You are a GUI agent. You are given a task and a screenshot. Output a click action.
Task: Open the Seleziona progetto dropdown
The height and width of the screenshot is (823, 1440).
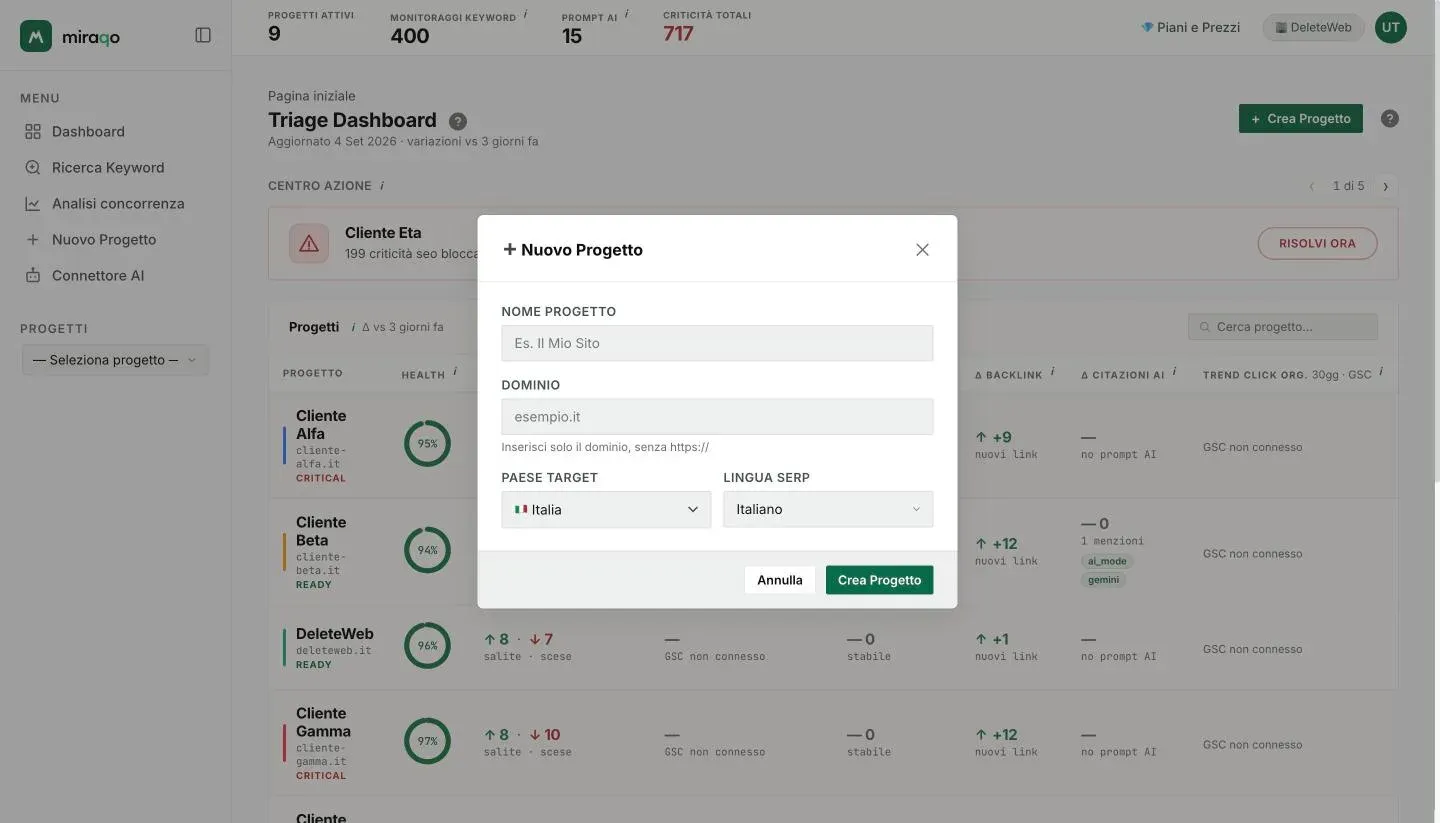115,360
